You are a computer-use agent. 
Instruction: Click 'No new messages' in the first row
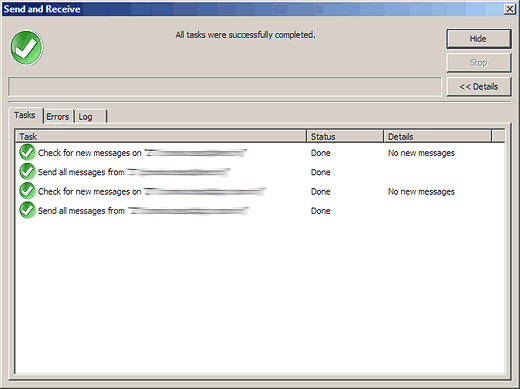(x=421, y=153)
